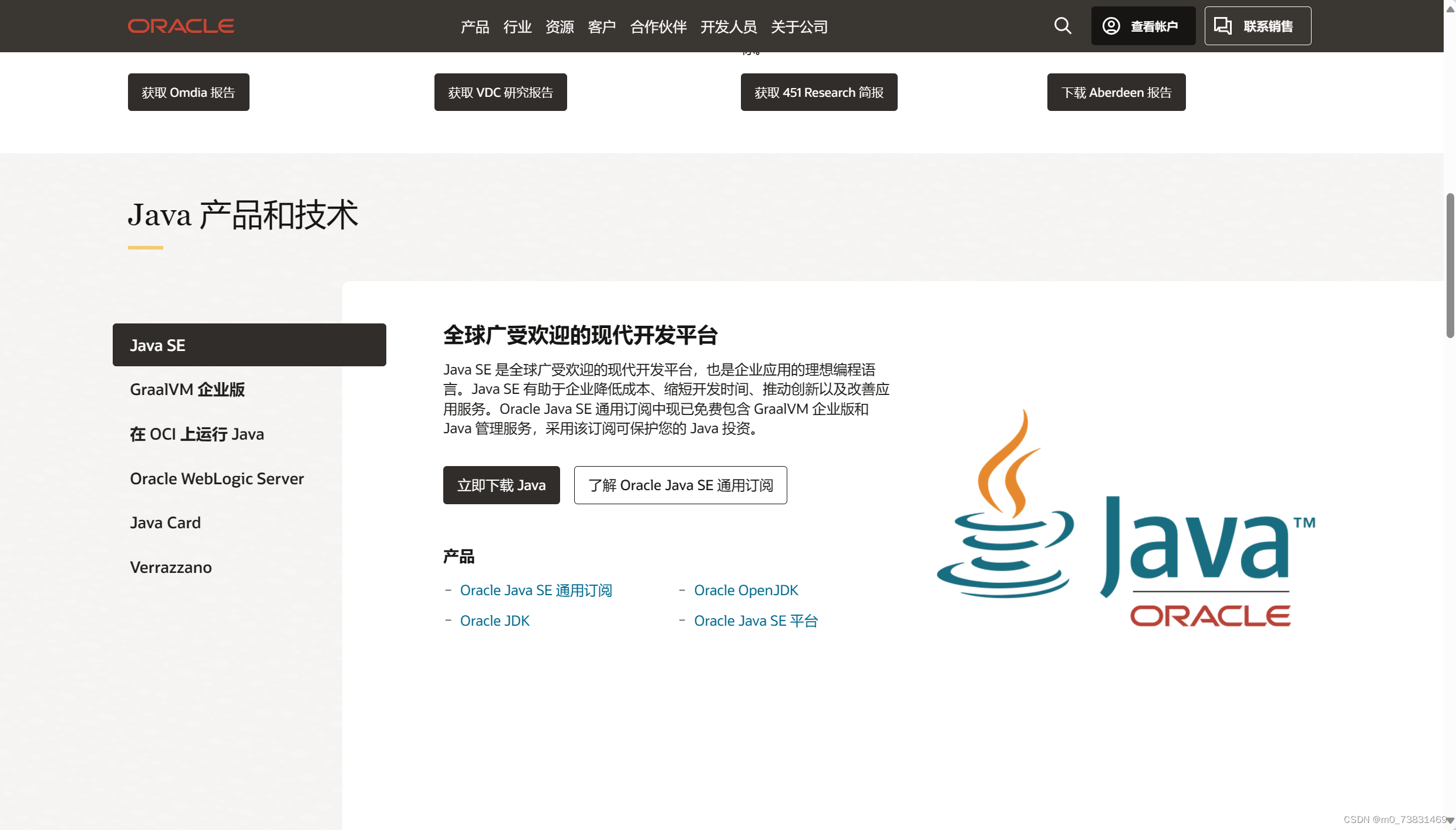This screenshot has width=1456, height=830.
Task: Click the scrollbar up arrow
Action: point(1450,9)
